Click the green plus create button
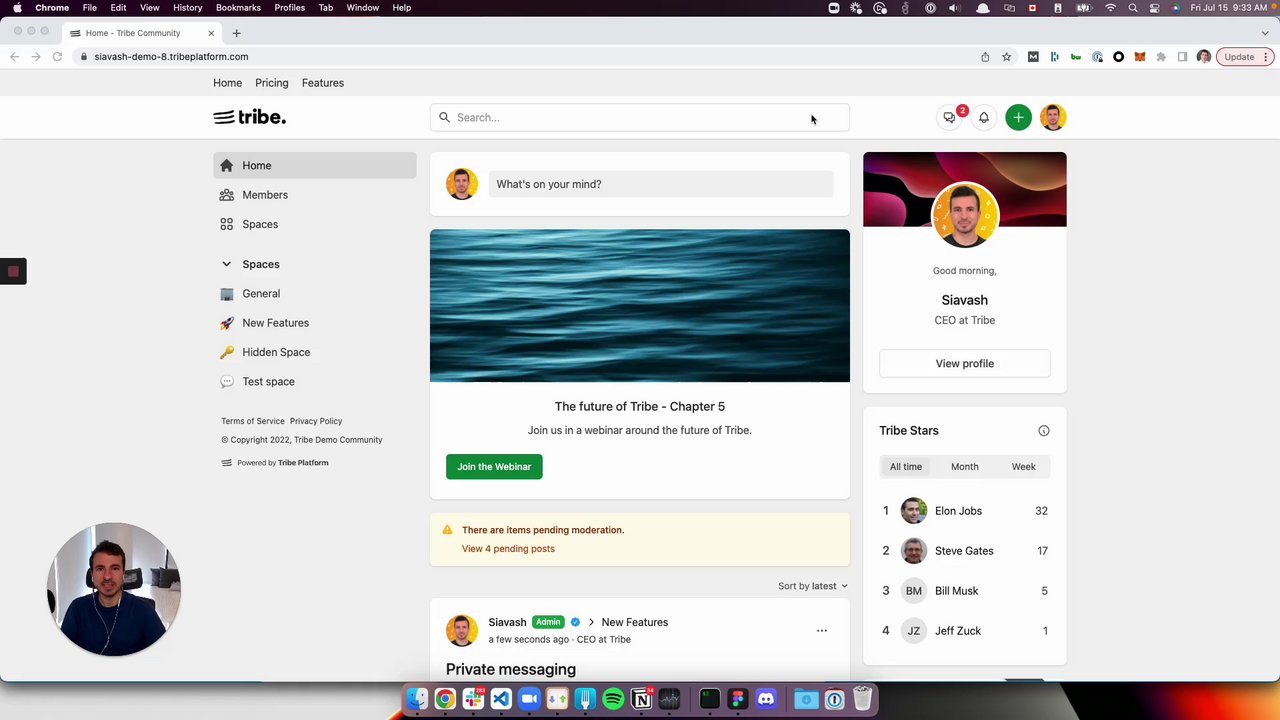Image resolution: width=1280 pixels, height=720 pixels. 1018,118
